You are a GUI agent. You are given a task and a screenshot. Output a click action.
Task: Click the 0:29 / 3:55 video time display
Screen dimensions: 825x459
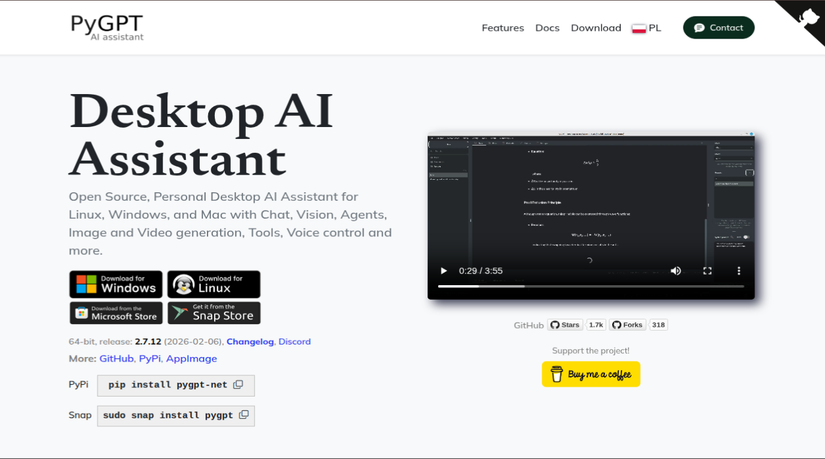[x=480, y=271]
